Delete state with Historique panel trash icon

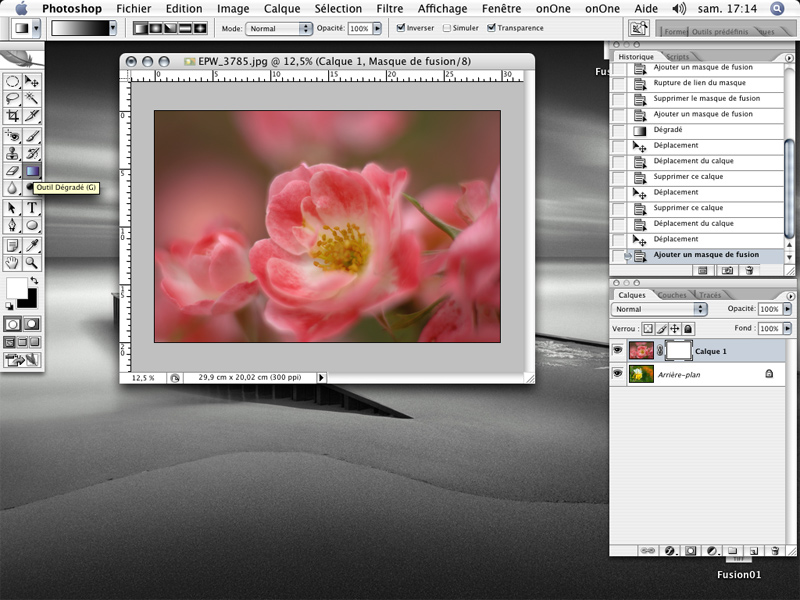coord(749,270)
